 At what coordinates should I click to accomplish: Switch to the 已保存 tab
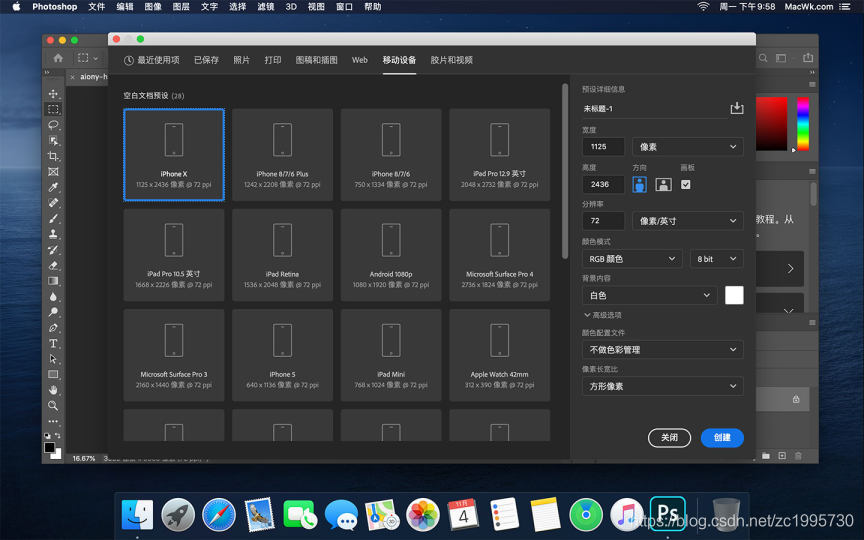(206, 60)
